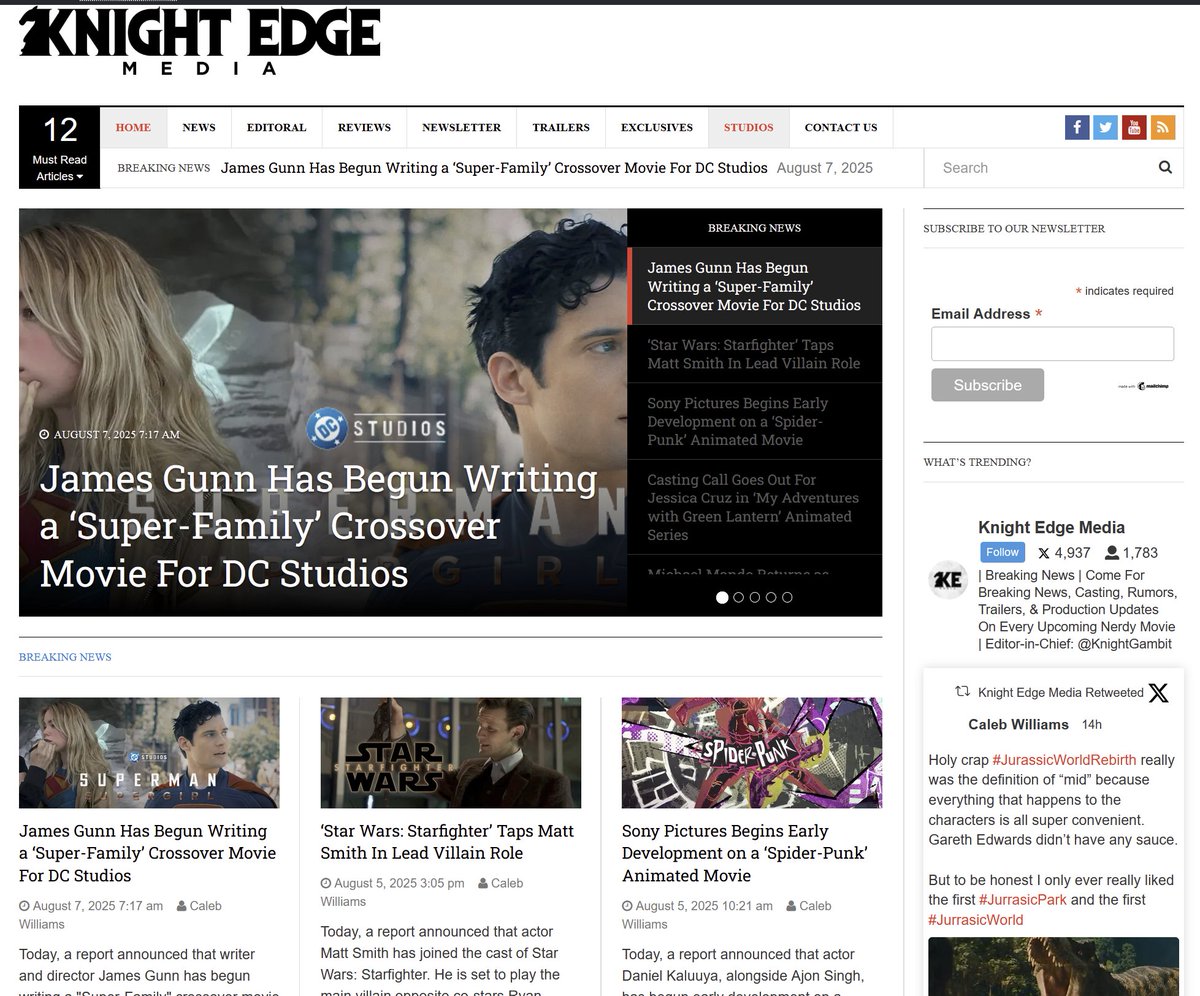
Task: Open the Editoral menu item
Action: click(277, 127)
